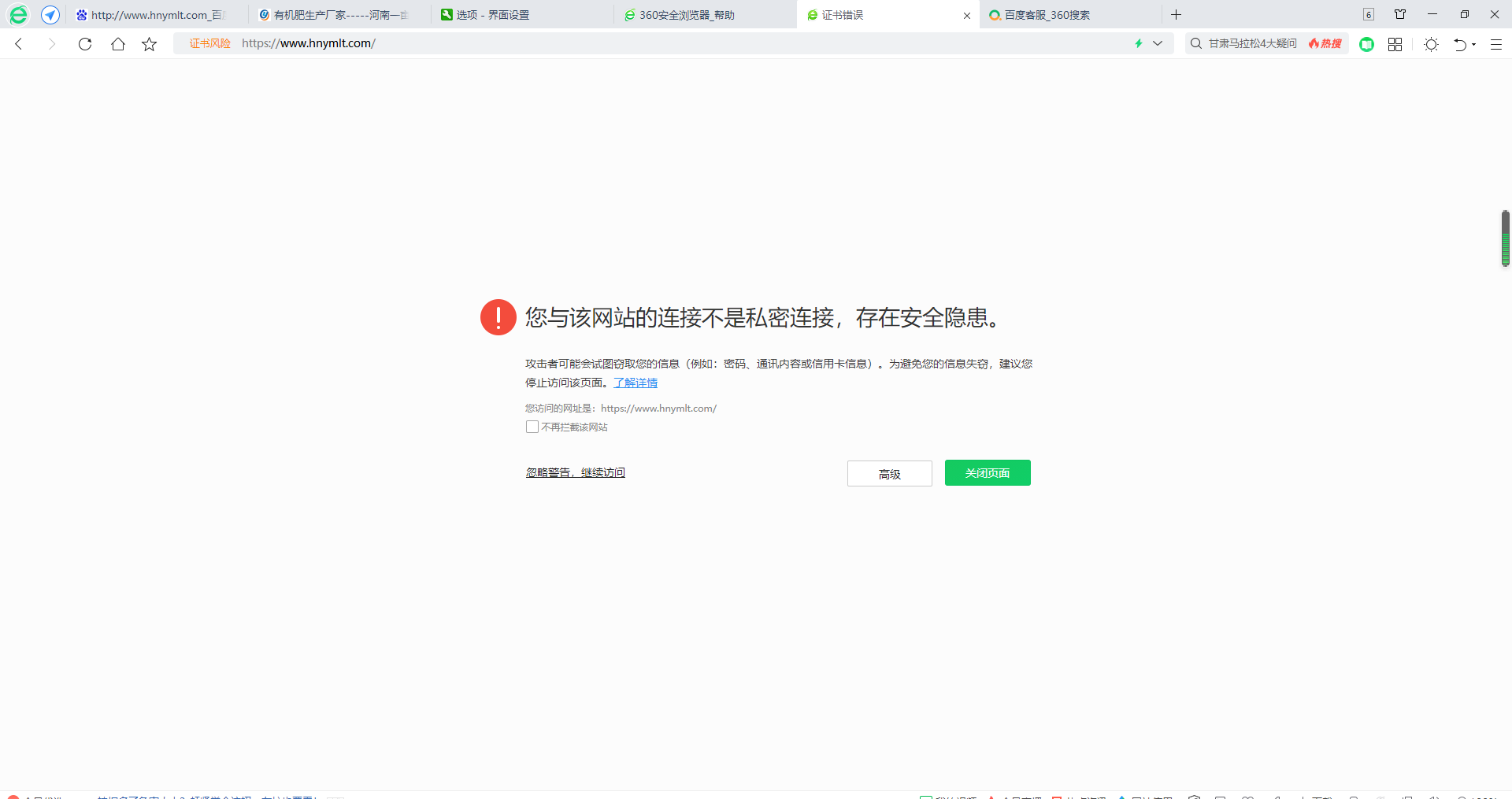Switch to the 有机肥生产厂家 tab
Screen dimensions: 1512x799
click(x=339, y=15)
